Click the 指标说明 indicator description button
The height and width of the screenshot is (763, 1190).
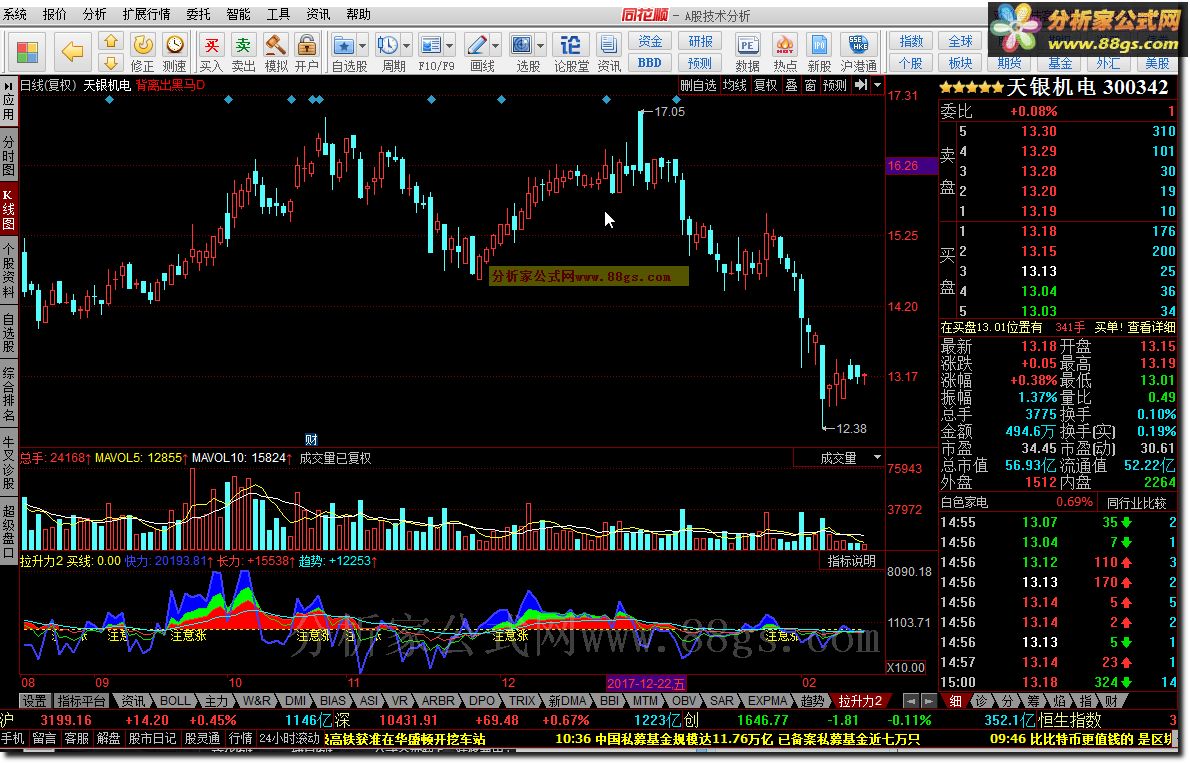(852, 561)
